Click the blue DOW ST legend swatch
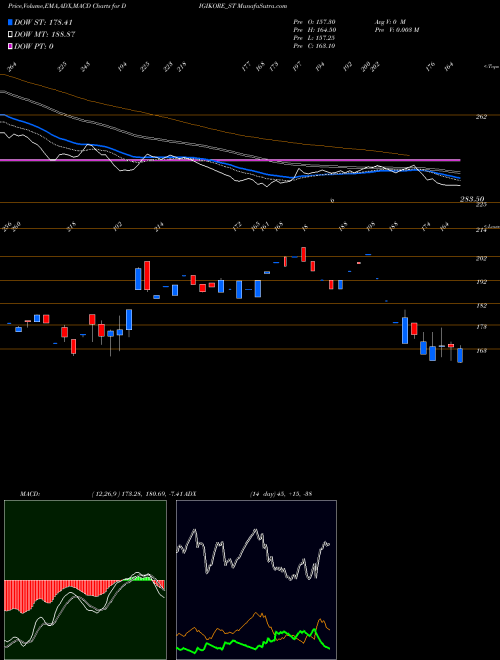 coord(11,22)
